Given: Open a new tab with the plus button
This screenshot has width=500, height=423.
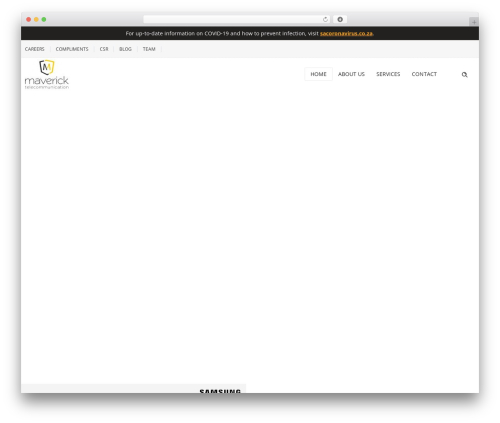Looking at the screenshot, I should (x=474, y=22).
